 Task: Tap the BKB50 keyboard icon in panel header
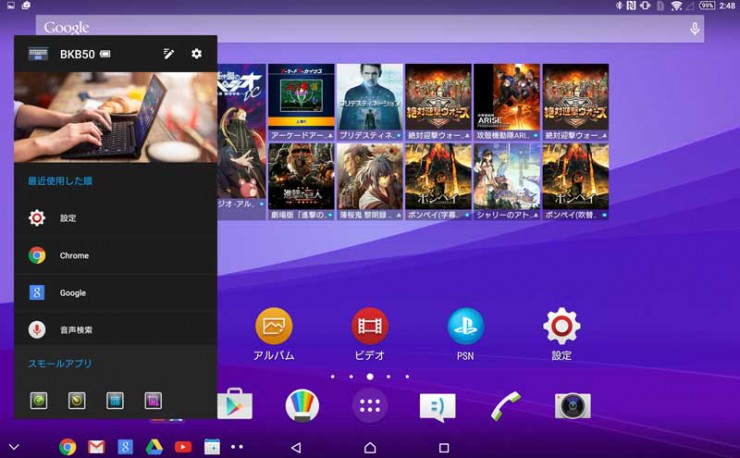point(38,54)
